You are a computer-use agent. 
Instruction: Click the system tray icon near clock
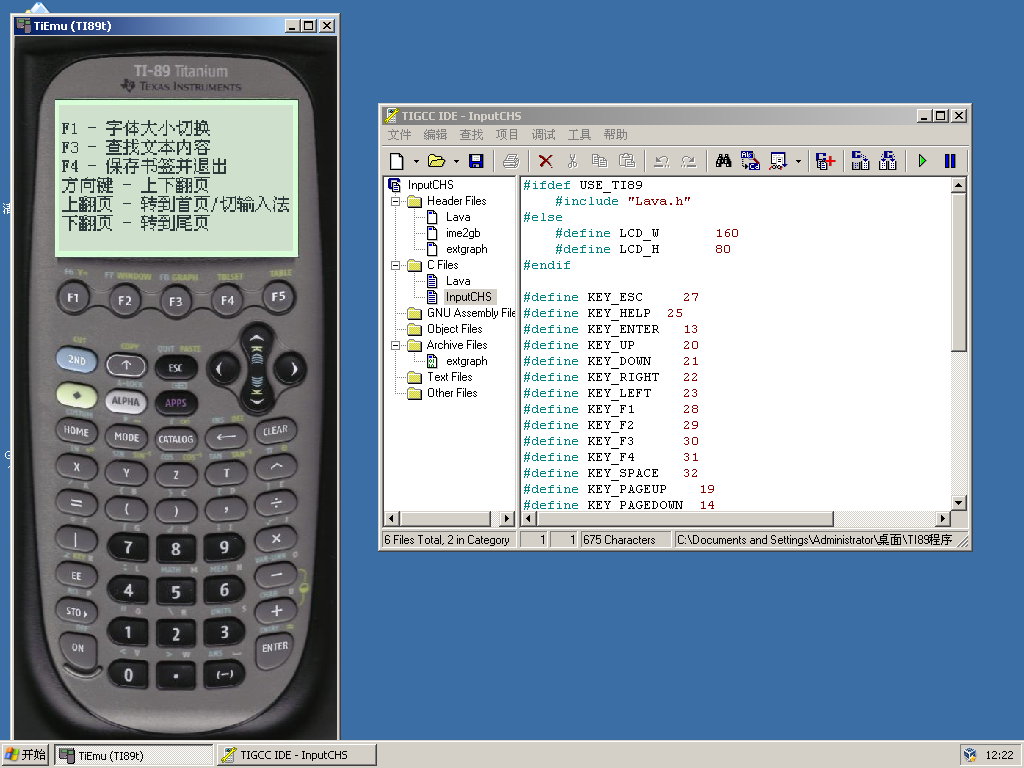point(970,755)
